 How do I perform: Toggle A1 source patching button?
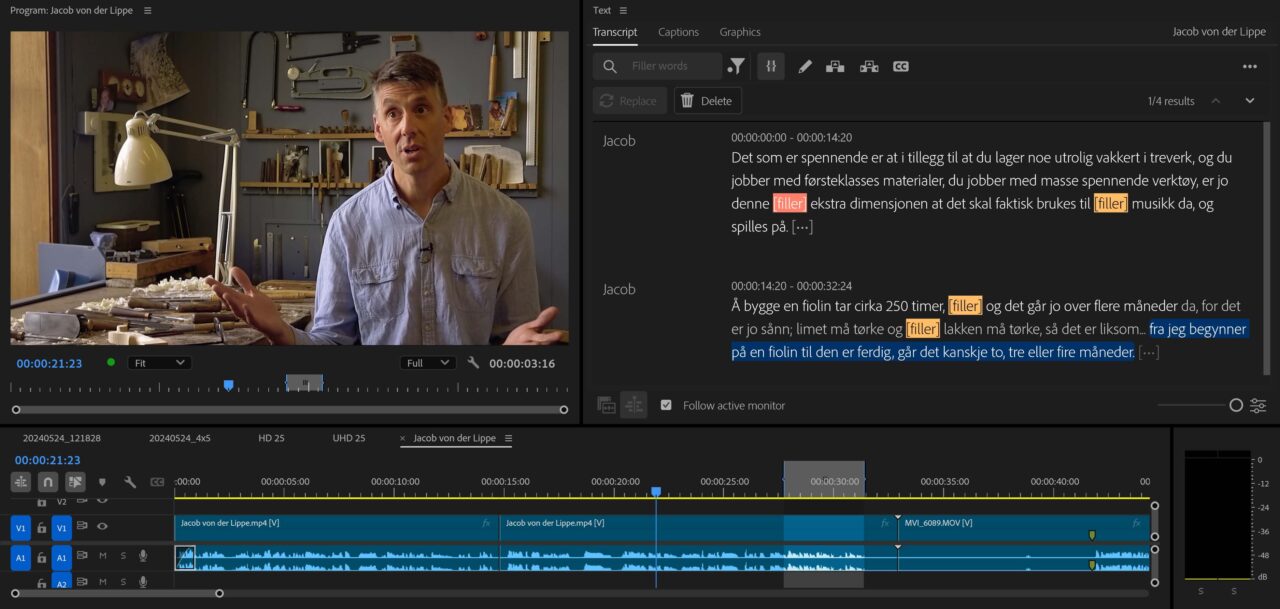[20, 556]
